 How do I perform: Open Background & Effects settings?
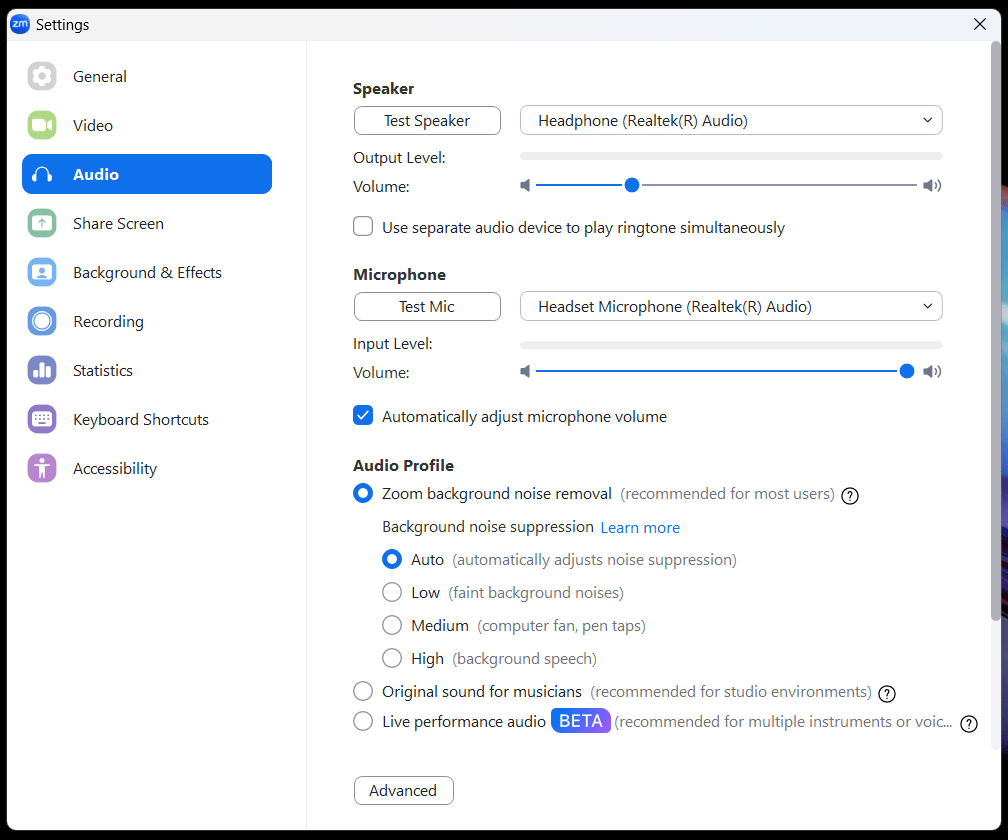(147, 273)
